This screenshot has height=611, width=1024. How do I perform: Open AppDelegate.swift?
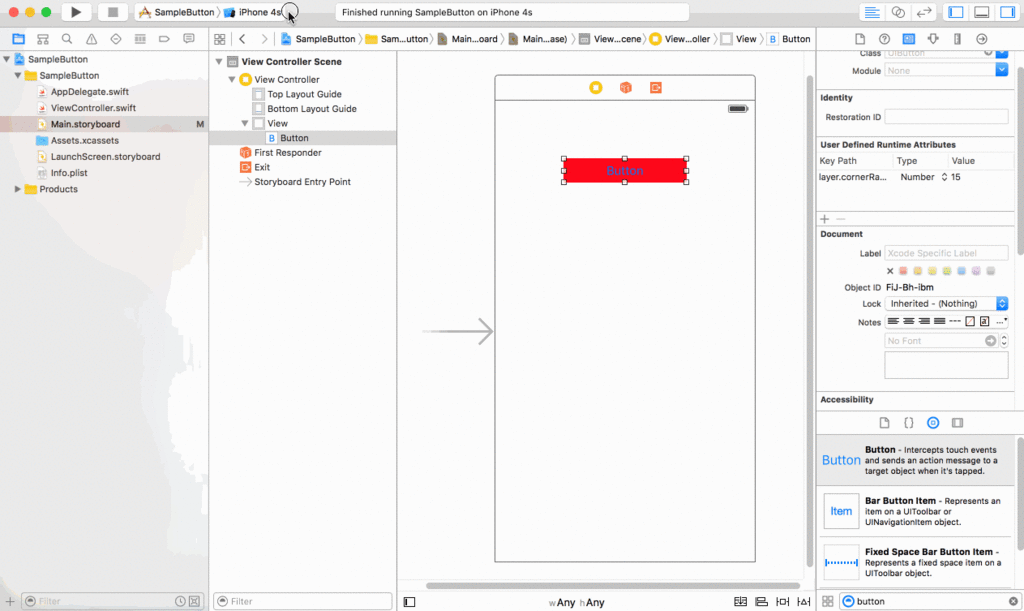pyautogui.click(x=89, y=91)
